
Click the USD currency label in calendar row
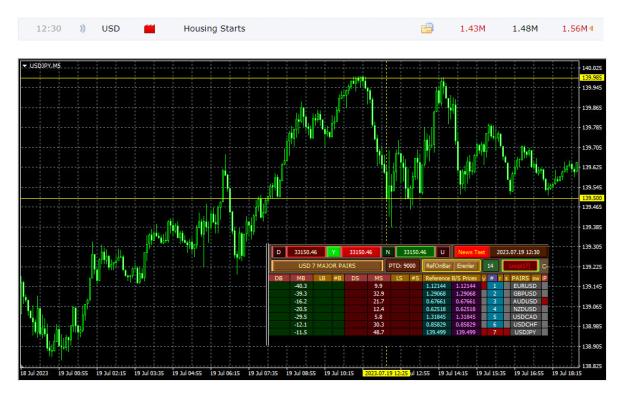click(x=111, y=29)
